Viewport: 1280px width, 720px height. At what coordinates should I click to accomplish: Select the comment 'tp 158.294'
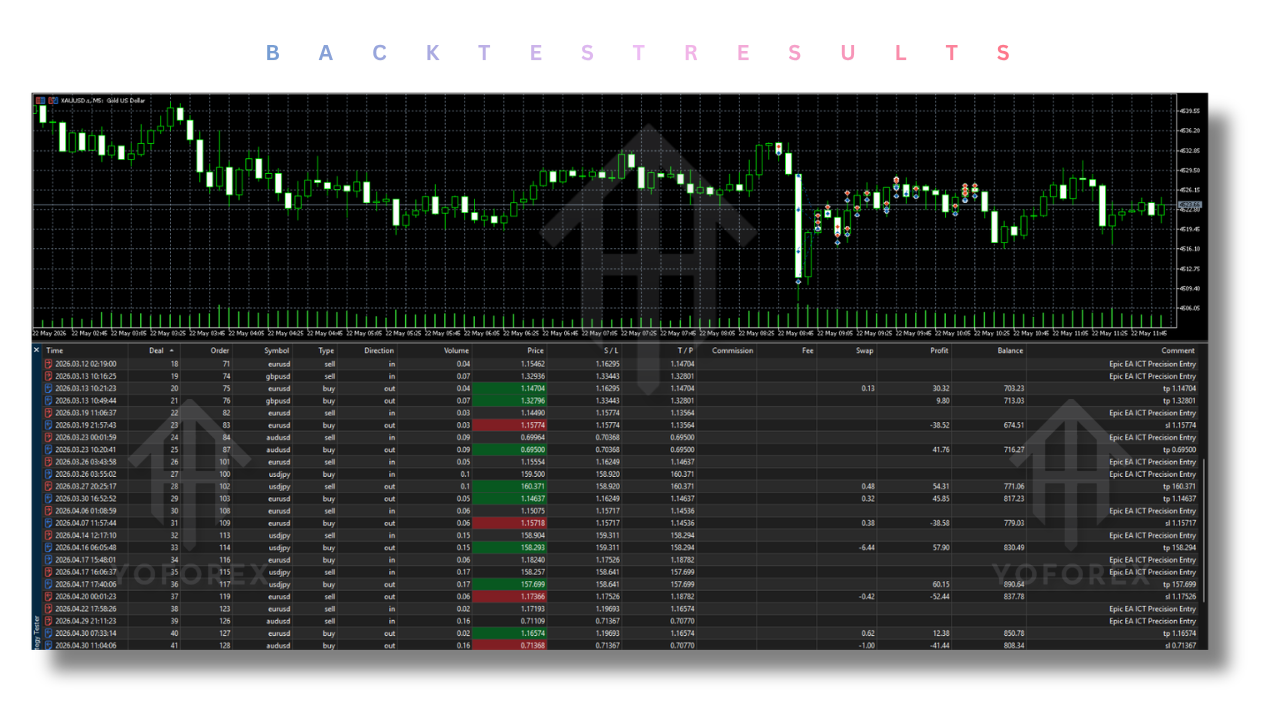[x=1179, y=547]
